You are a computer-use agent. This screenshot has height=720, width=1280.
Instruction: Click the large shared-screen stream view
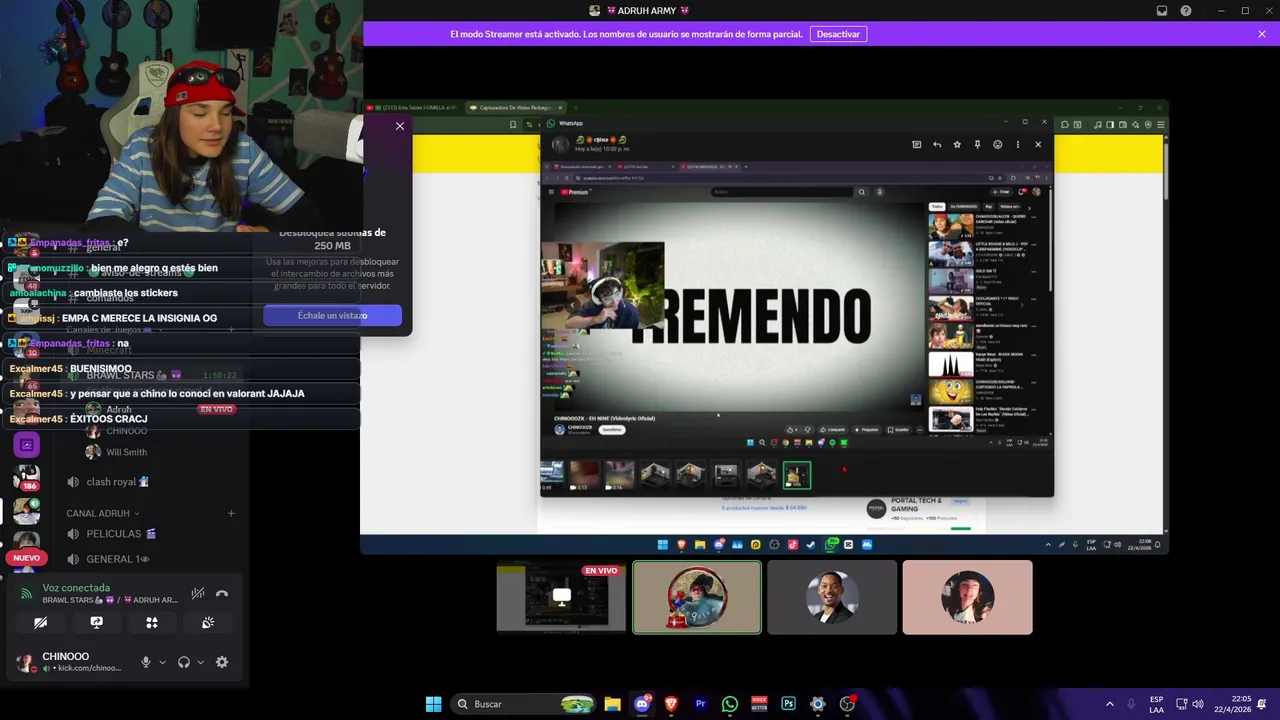click(x=765, y=327)
